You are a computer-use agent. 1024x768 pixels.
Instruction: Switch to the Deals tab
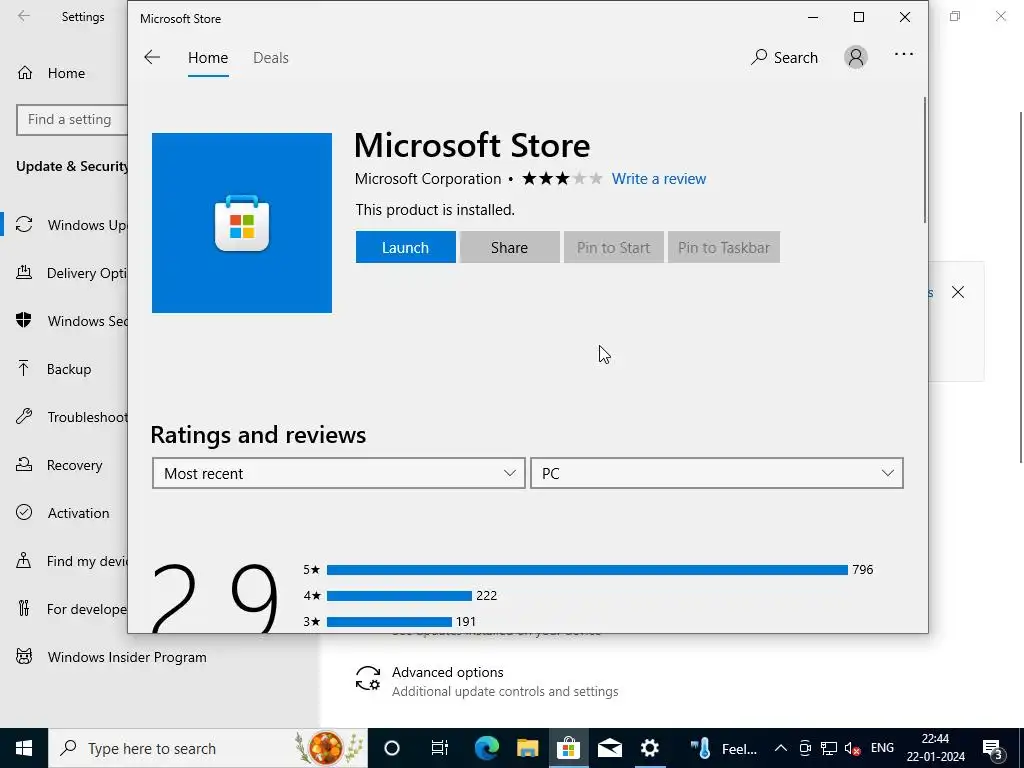pos(270,57)
